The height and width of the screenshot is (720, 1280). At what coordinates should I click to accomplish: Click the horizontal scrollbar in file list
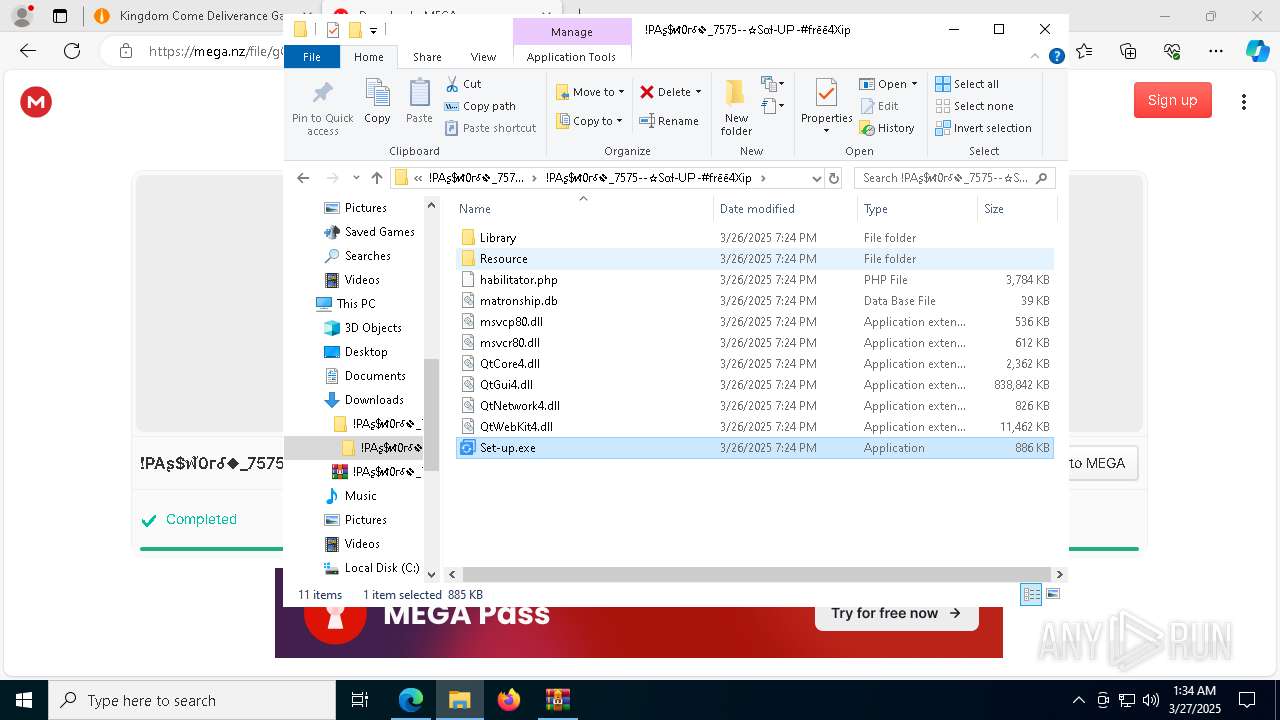755,574
